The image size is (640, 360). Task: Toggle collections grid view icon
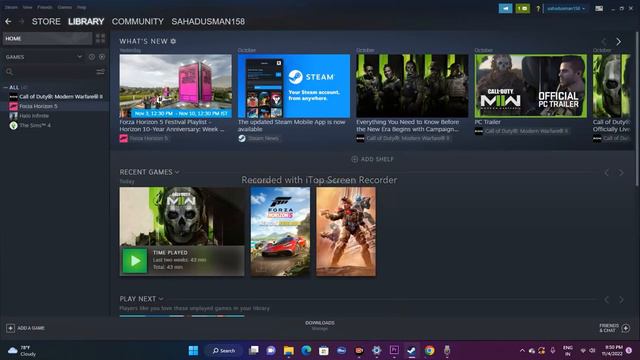click(100, 38)
